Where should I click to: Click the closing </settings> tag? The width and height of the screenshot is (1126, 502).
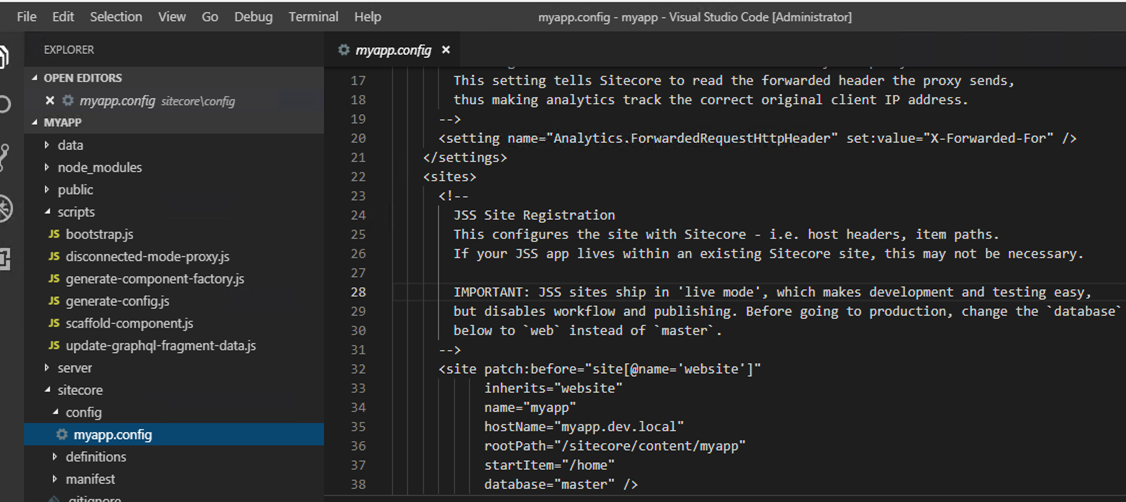coord(465,157)
